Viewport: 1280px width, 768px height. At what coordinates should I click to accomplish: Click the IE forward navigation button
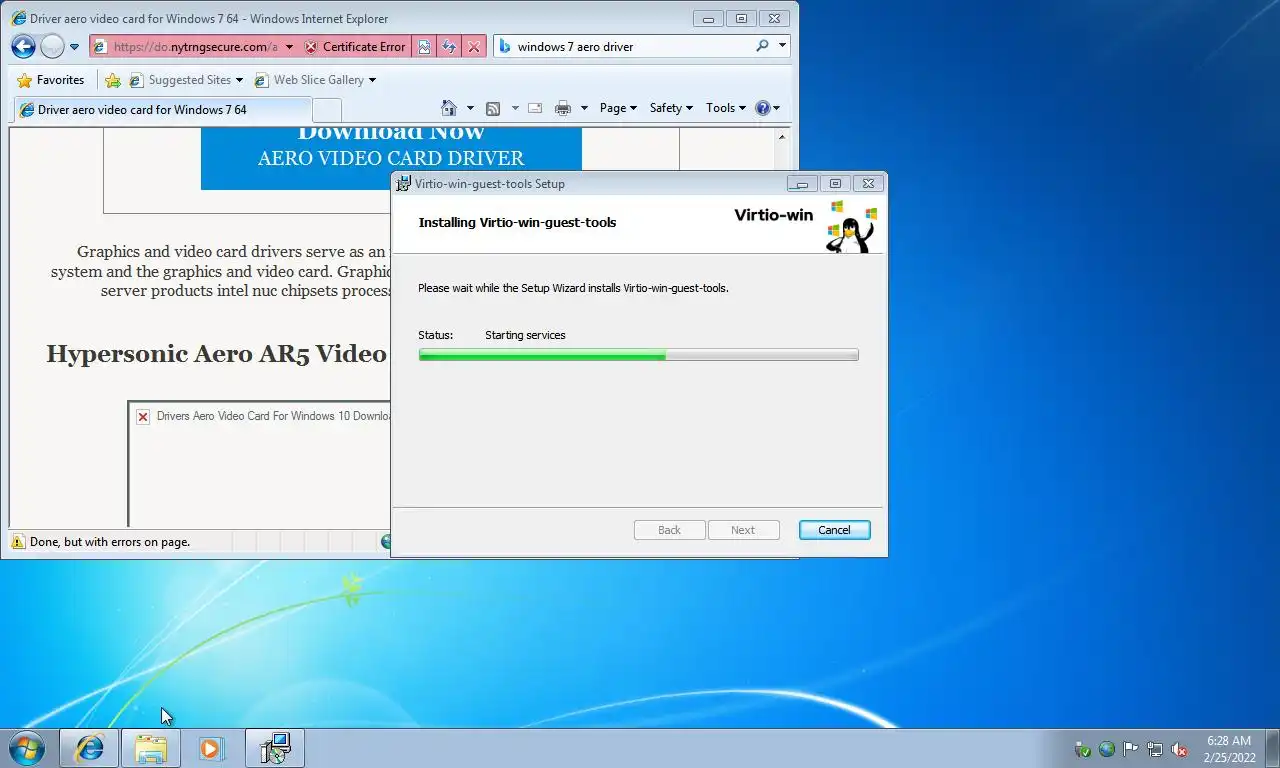coord(52,46)
